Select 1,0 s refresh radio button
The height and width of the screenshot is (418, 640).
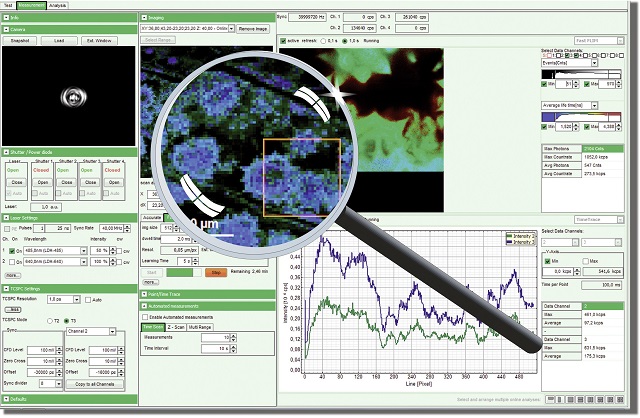point(344,41)
